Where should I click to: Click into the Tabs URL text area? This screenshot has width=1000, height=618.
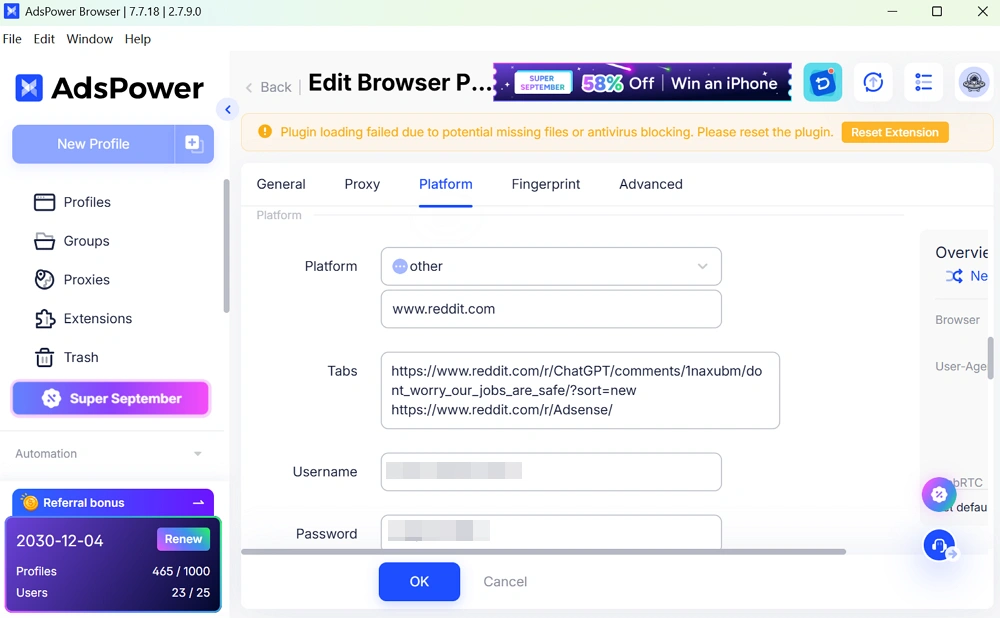coord(580,390)
